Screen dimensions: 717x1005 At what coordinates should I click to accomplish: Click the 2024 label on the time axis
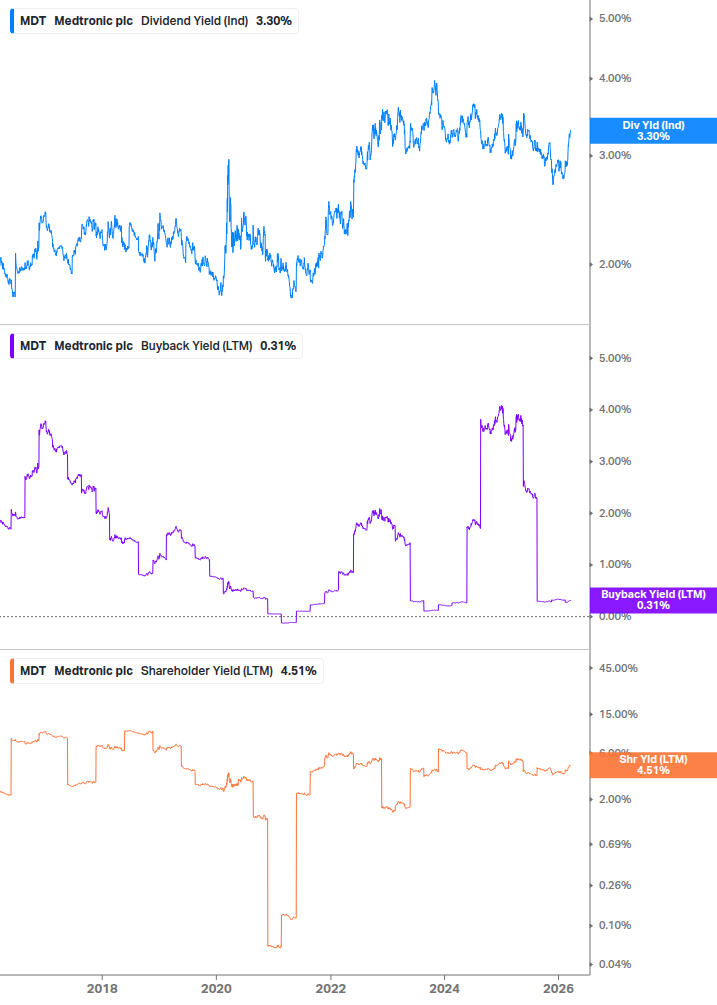point(444,988)
